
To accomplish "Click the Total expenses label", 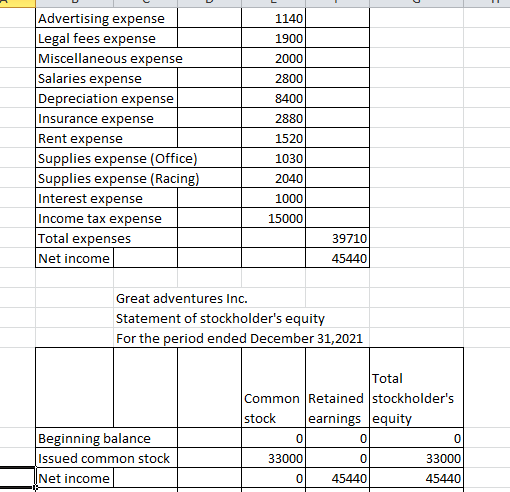I will point(84,238).
